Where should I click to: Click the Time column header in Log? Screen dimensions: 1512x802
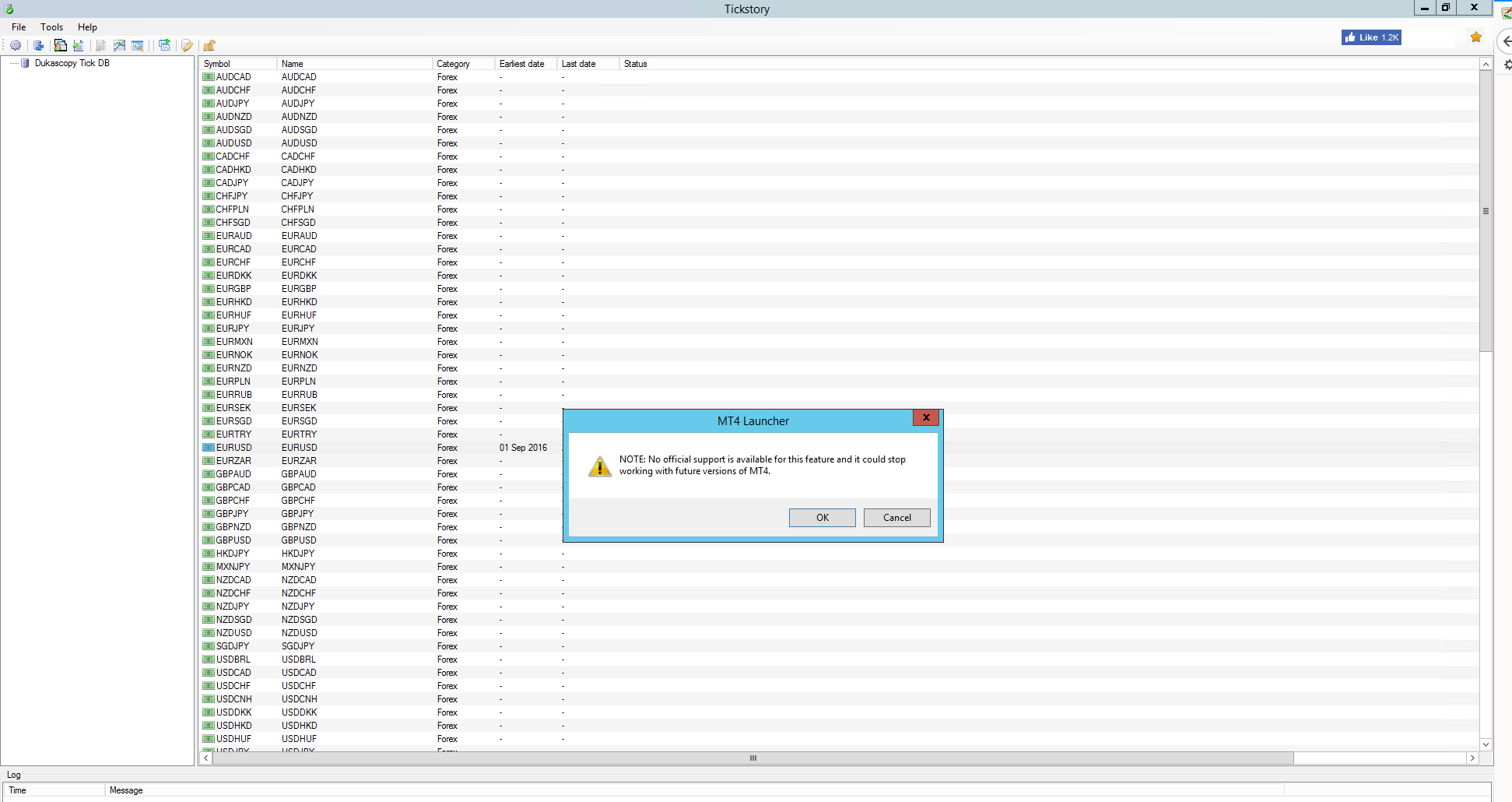[54, 790]
